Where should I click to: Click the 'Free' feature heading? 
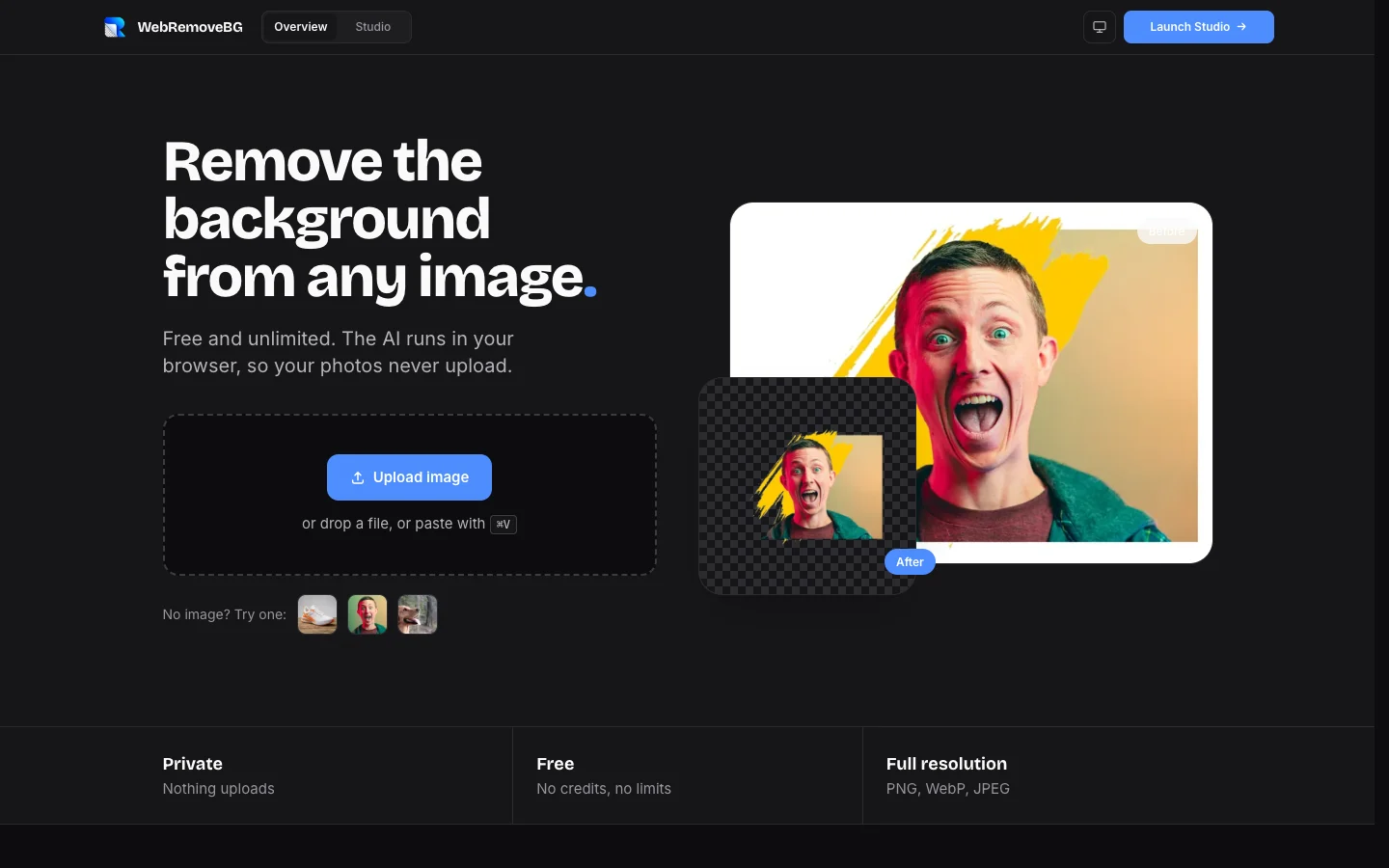[x=556, y=764]
